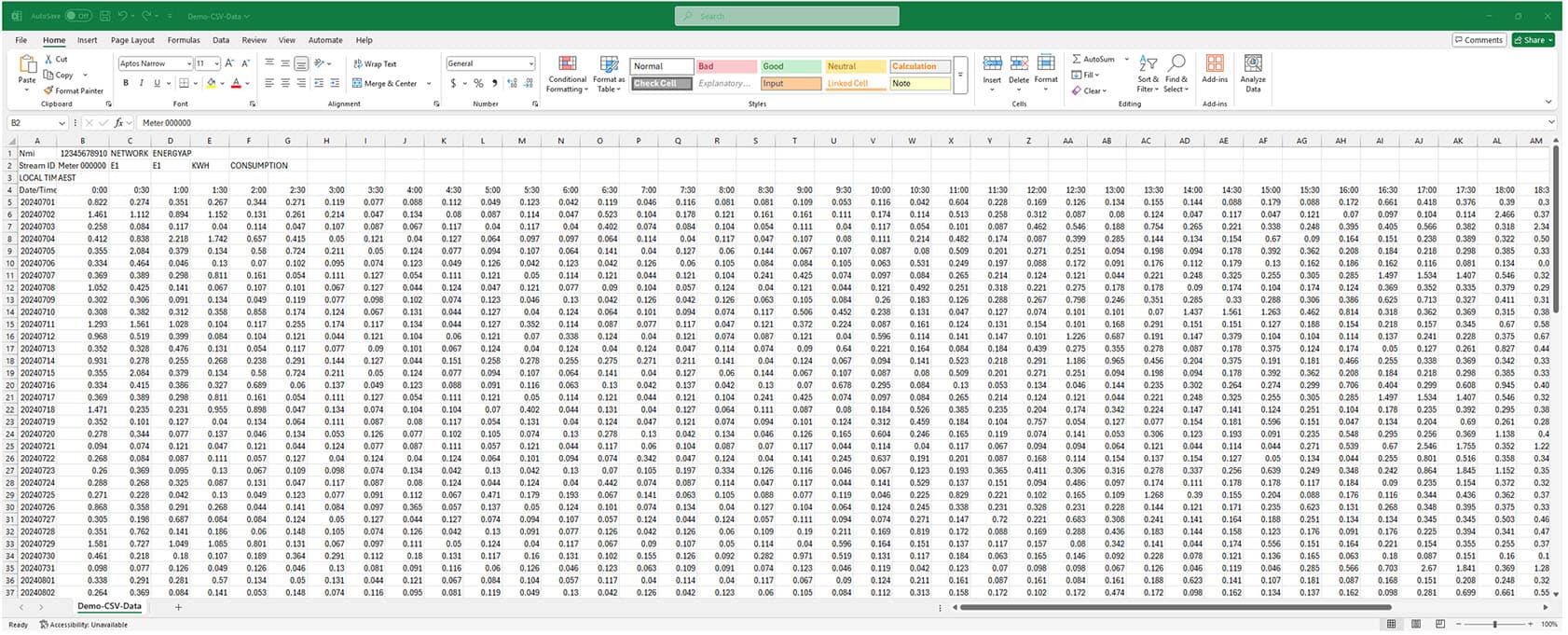The image size is (1568, 635).
Task: Toggle Bottom Align vertical alignment
Action: click(300, 63)
